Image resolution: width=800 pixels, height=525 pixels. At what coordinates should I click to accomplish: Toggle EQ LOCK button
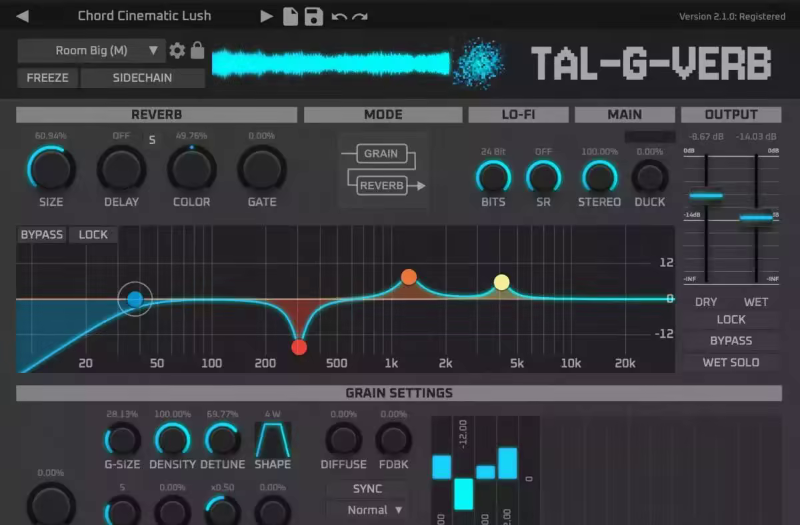tap(93, 235)
